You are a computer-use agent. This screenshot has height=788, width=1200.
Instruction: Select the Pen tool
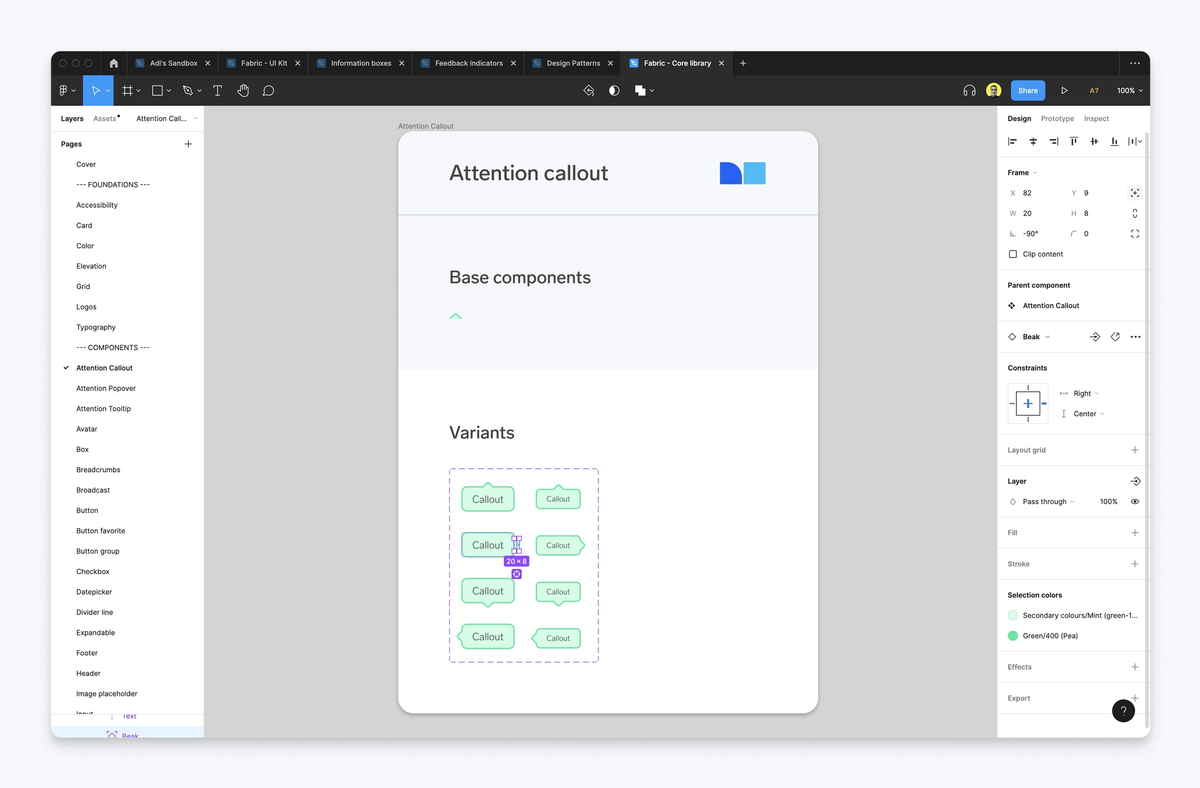[x=187, y=90]
